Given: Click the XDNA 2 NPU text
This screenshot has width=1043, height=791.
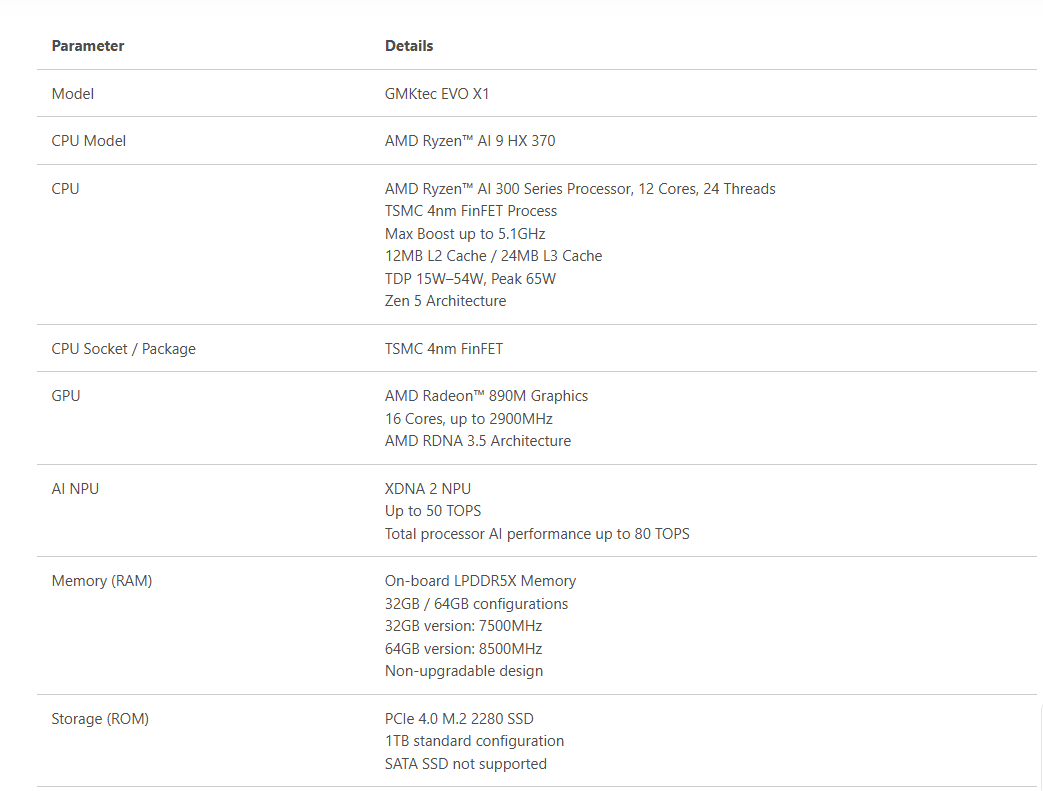Looking at the screenshot, I should click(428, 489).
